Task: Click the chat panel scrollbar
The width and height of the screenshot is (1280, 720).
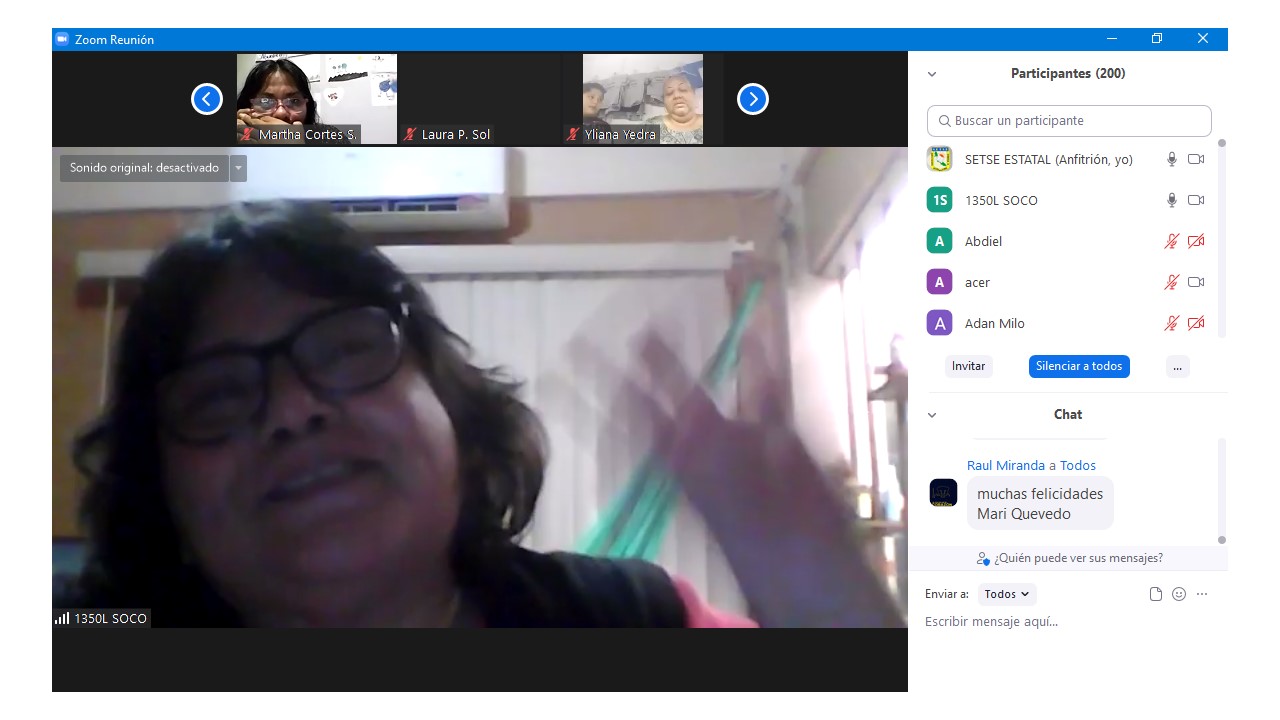Action: click(x=1221, y=490)
